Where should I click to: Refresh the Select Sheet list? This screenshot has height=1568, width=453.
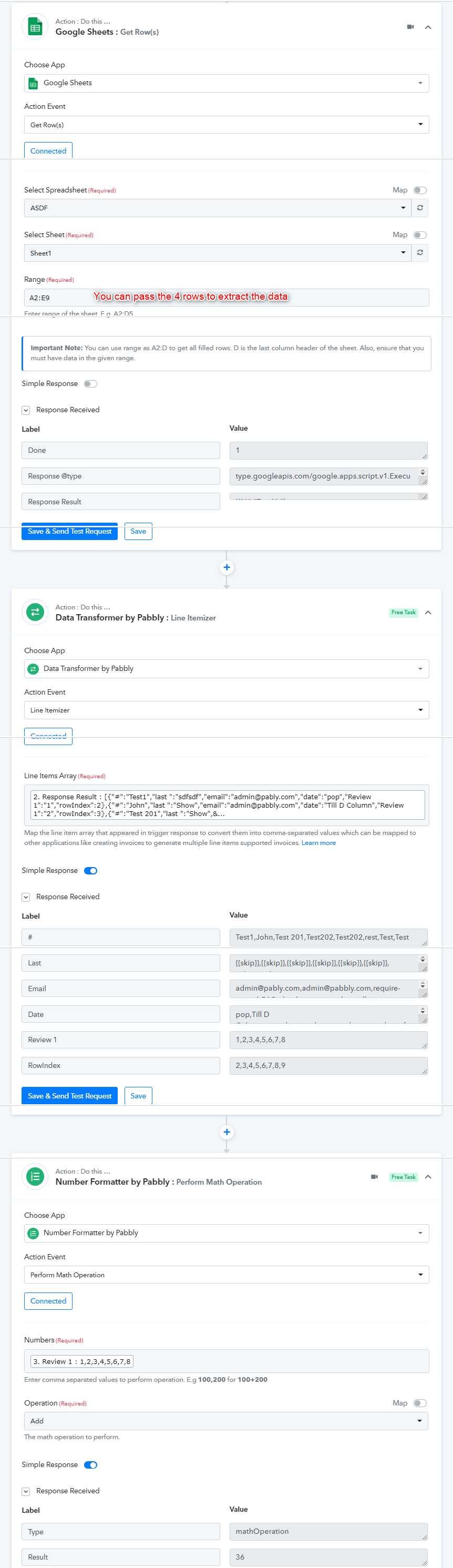[x=419, y=252]
